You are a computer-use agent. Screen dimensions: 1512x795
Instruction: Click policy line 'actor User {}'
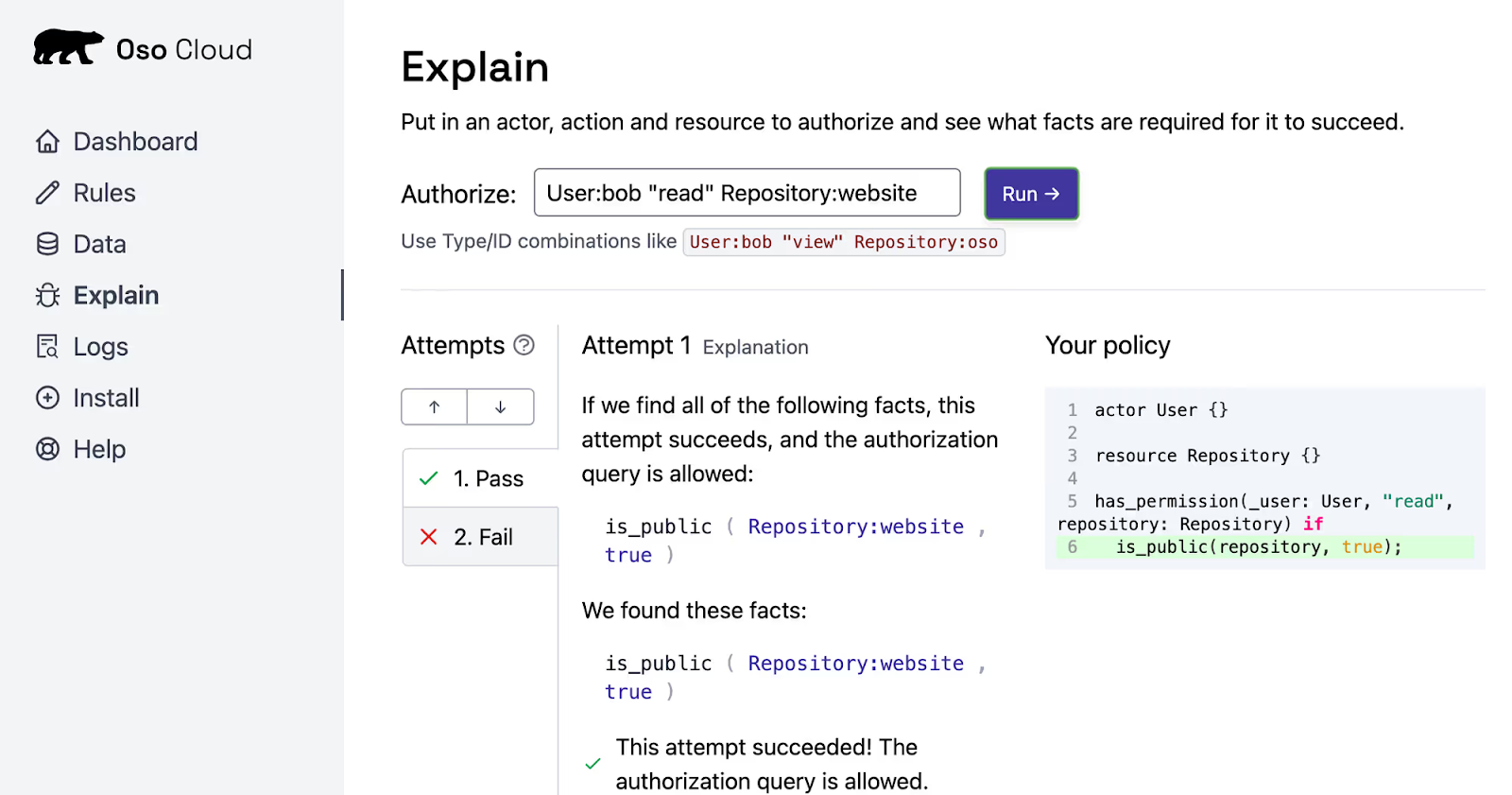(x=1161, y=410)
